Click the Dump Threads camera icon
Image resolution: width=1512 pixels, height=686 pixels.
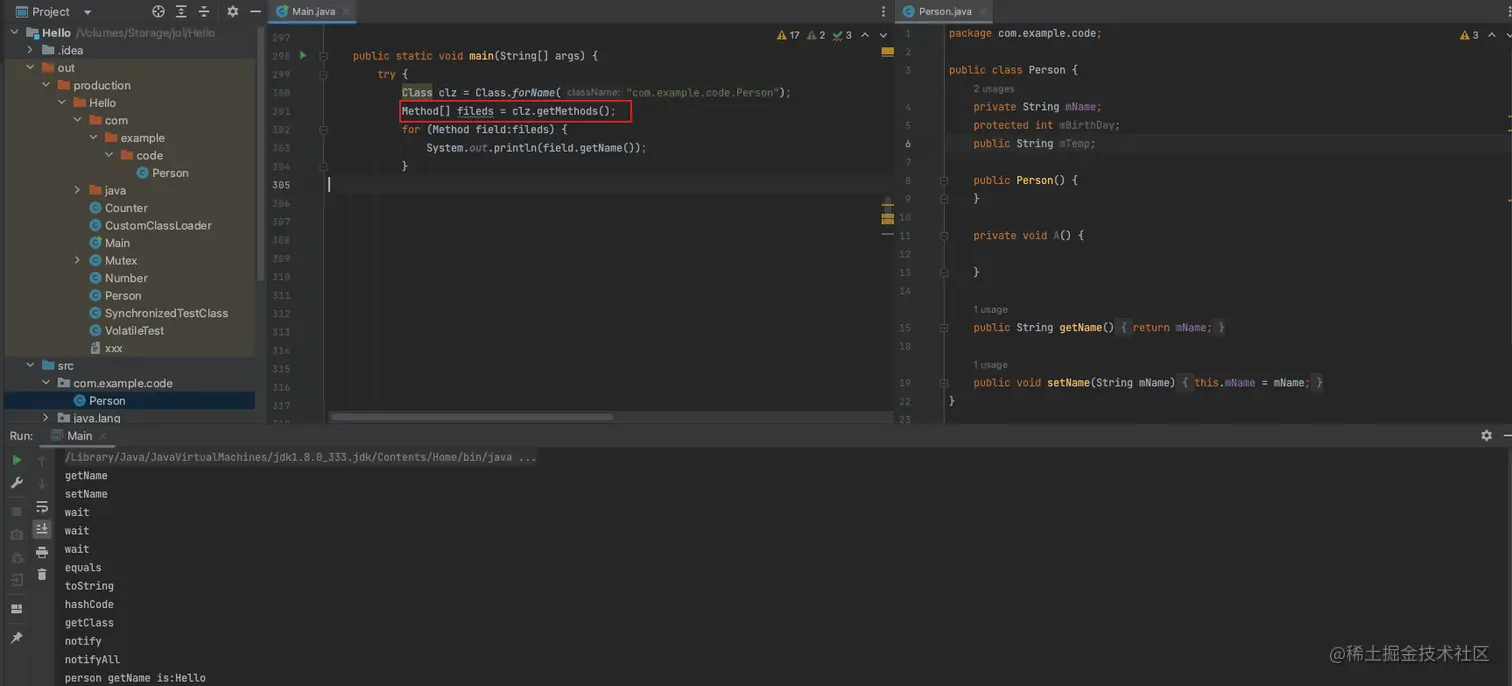17,534
